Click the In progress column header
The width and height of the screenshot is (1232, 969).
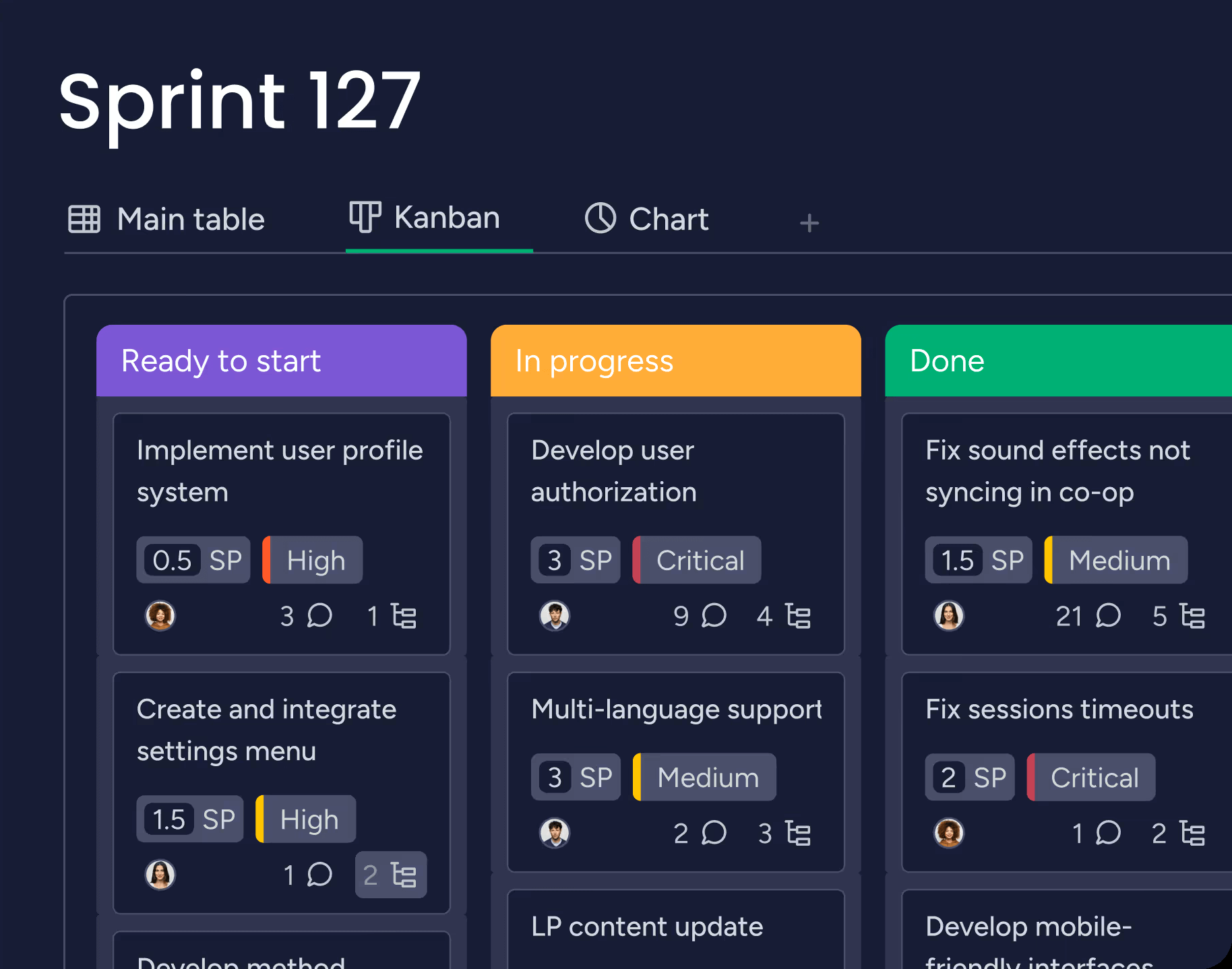[675, 361]
